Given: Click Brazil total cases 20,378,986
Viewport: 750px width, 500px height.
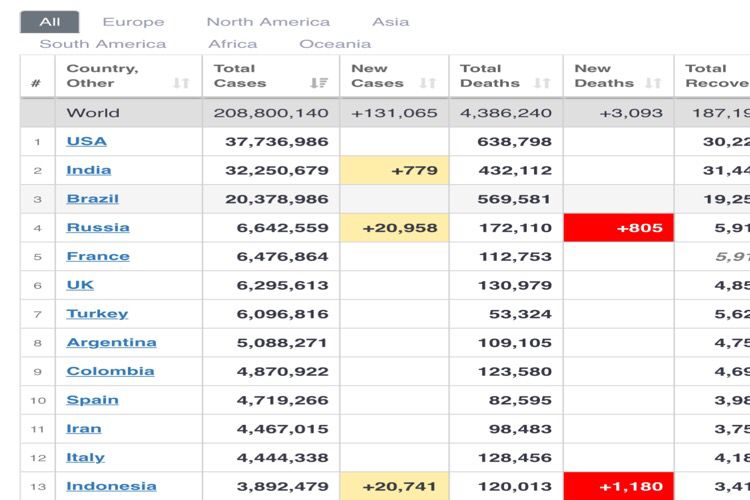Looking at the screenshot, I should tap(277, 199).
